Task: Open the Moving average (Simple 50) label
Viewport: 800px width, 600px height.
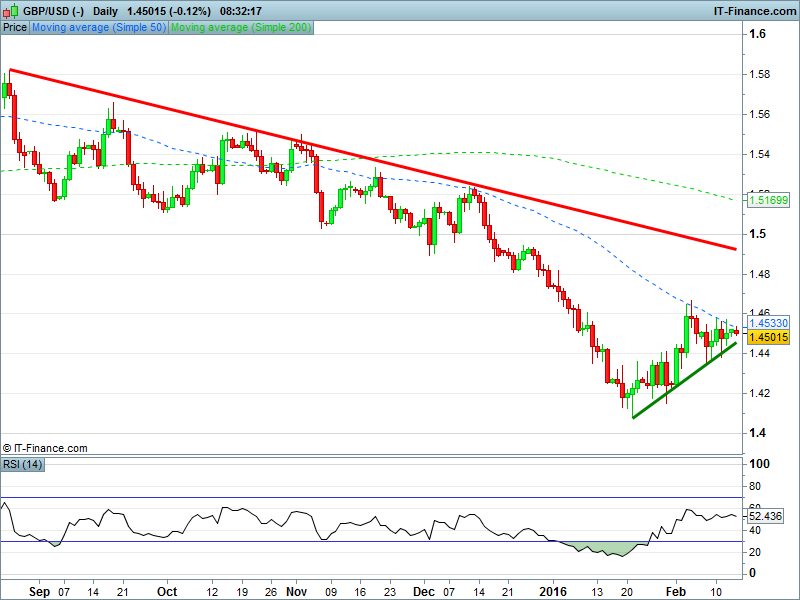Action: (x=99, y=28)
